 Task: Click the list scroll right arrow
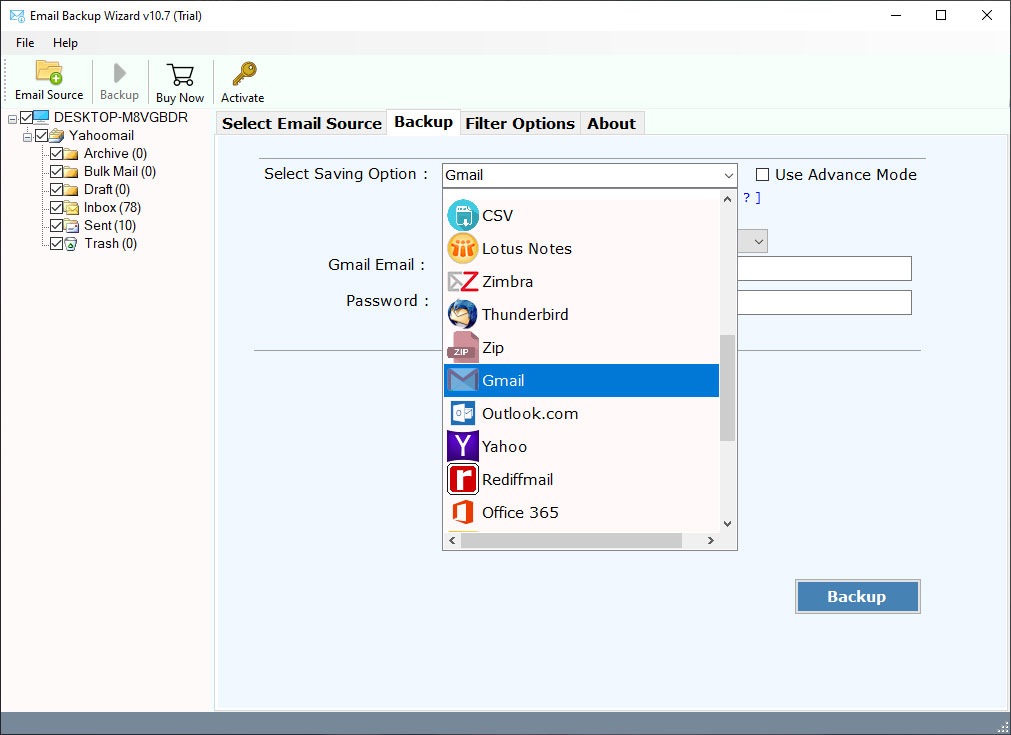pyautogui.click(x=711, y=540)
